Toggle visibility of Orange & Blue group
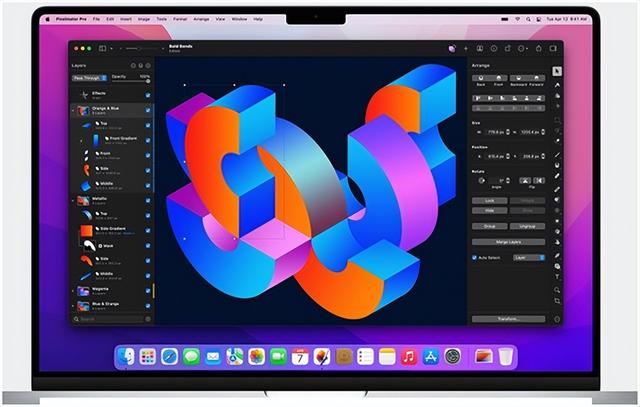The height and width of the screenshot is (407, 640). tap(148, 110)
